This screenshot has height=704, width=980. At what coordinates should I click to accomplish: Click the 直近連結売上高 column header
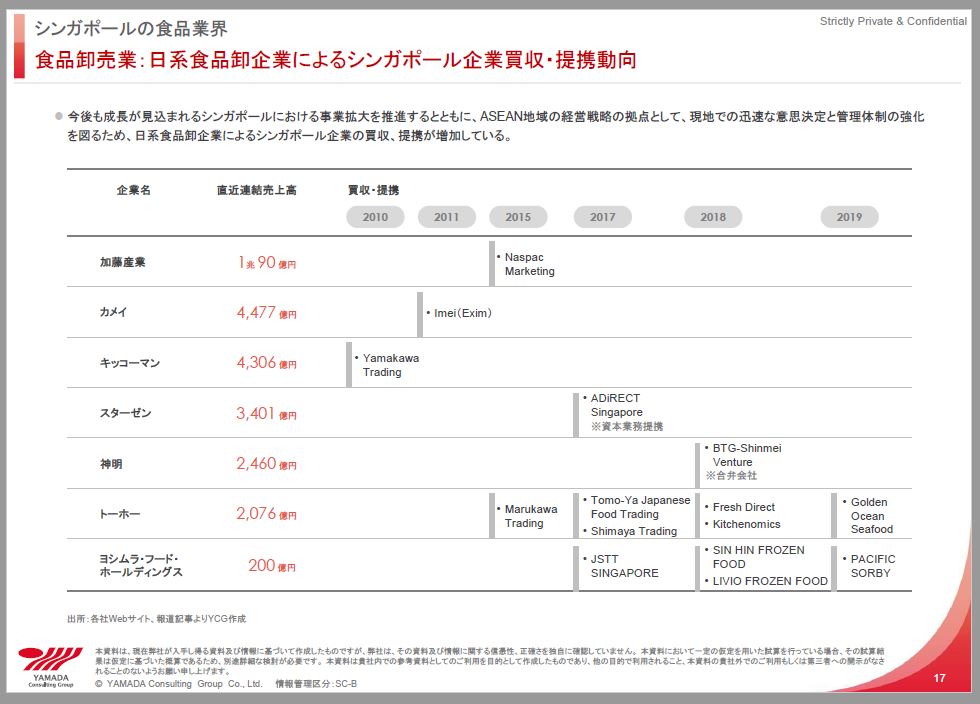[x=257, y=190]
